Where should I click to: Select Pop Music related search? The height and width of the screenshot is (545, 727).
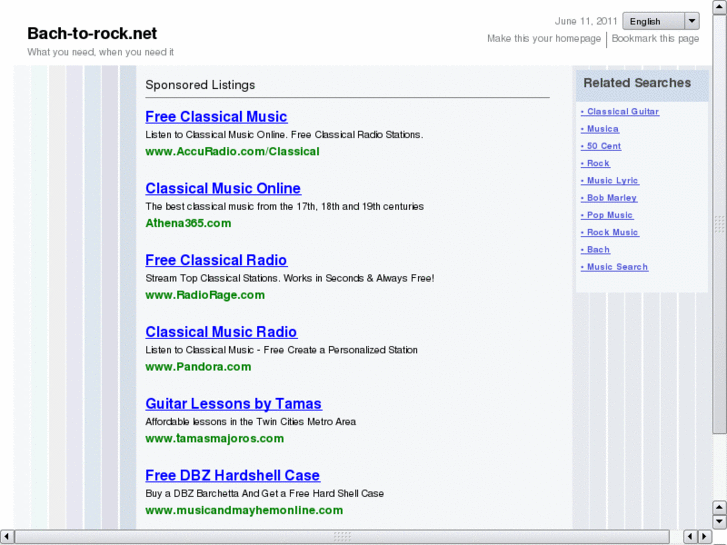point(607,215)
